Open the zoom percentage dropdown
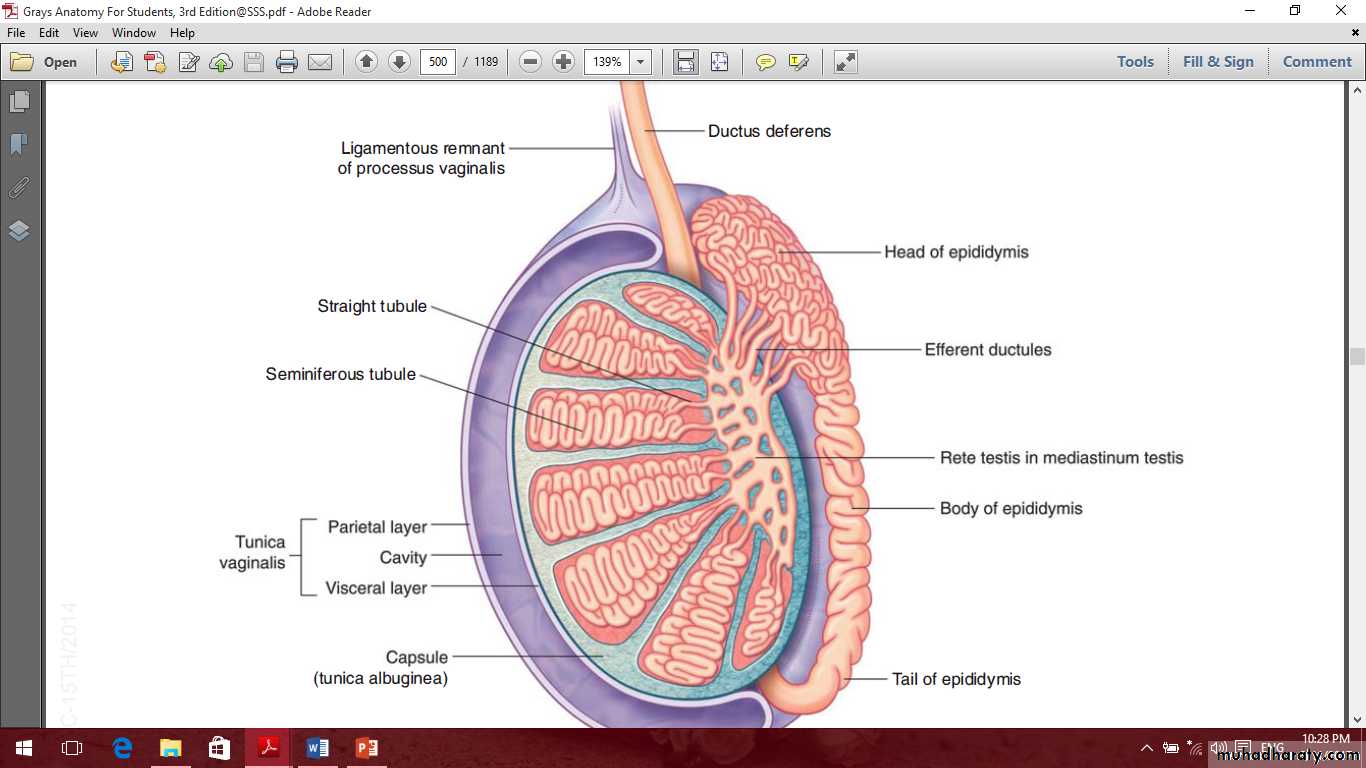This screenshot has width=1366, height=768. tap(641, 62)
